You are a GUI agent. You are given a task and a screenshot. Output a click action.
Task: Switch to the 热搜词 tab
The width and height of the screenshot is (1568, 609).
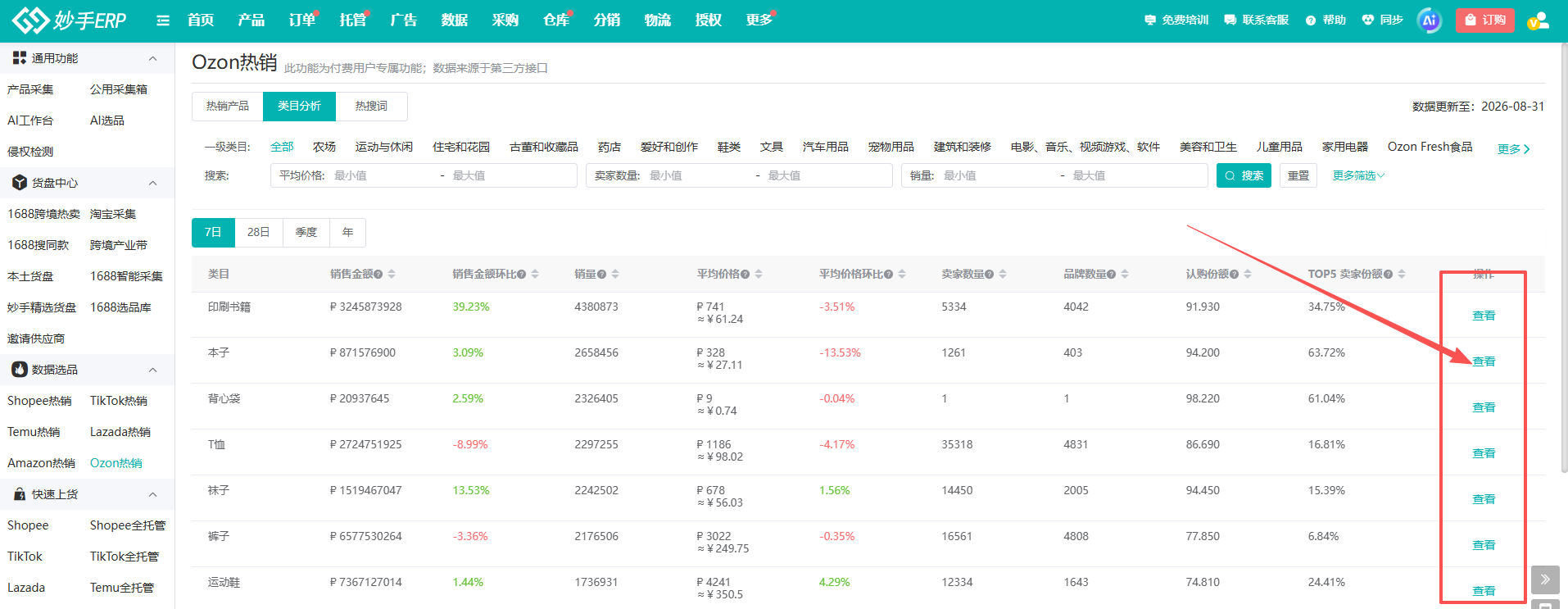click(x=371, y=107)
